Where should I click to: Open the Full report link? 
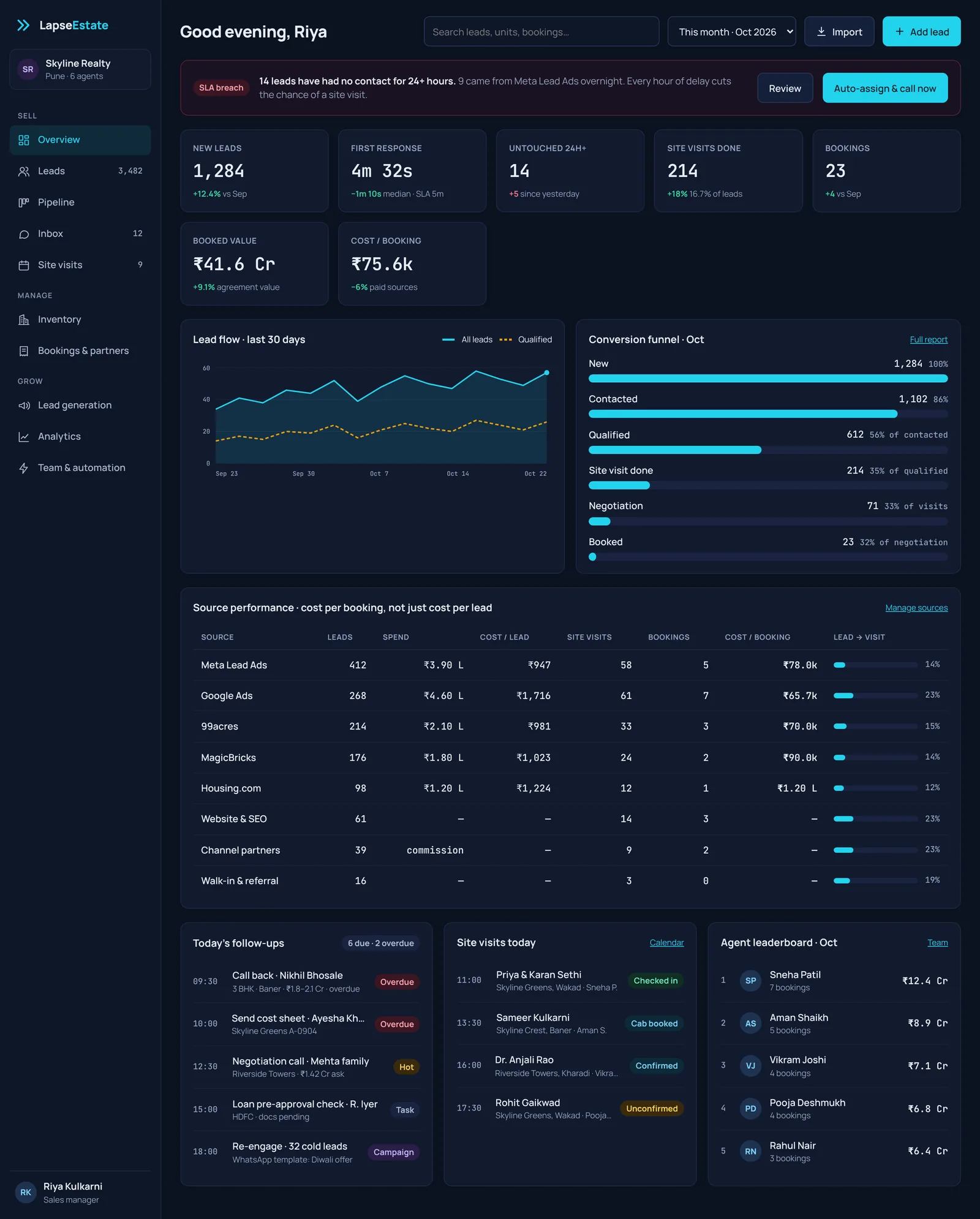pyautogui.click(x=929, y=339)
